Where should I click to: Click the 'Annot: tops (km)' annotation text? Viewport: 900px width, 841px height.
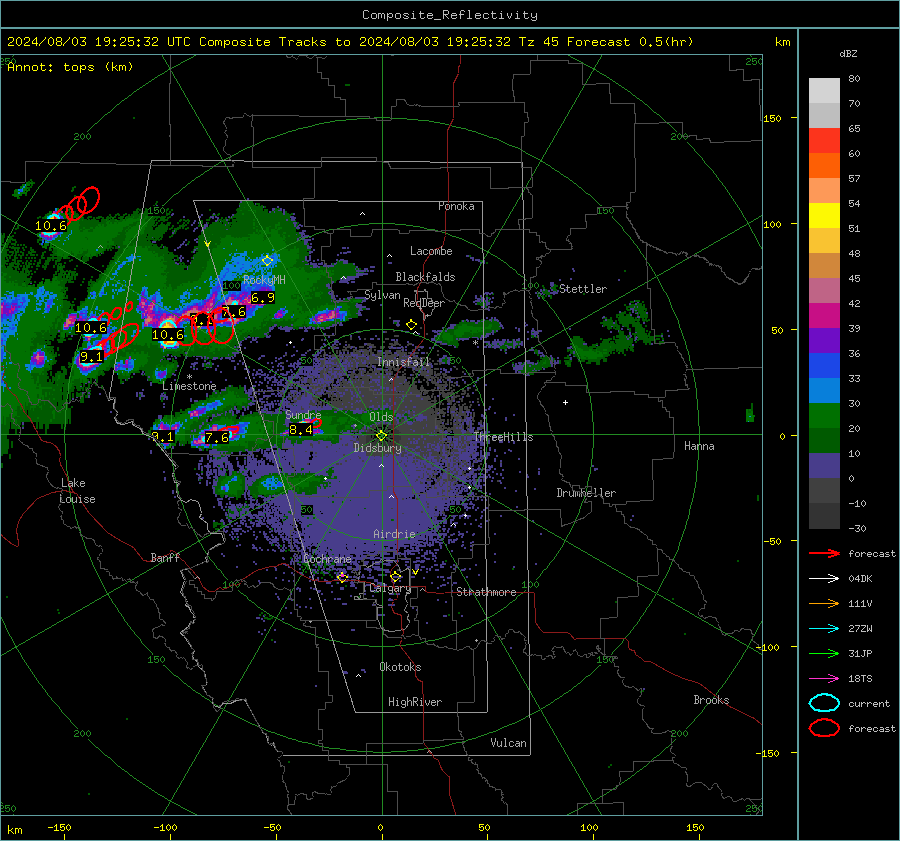[x=70, y=67]
